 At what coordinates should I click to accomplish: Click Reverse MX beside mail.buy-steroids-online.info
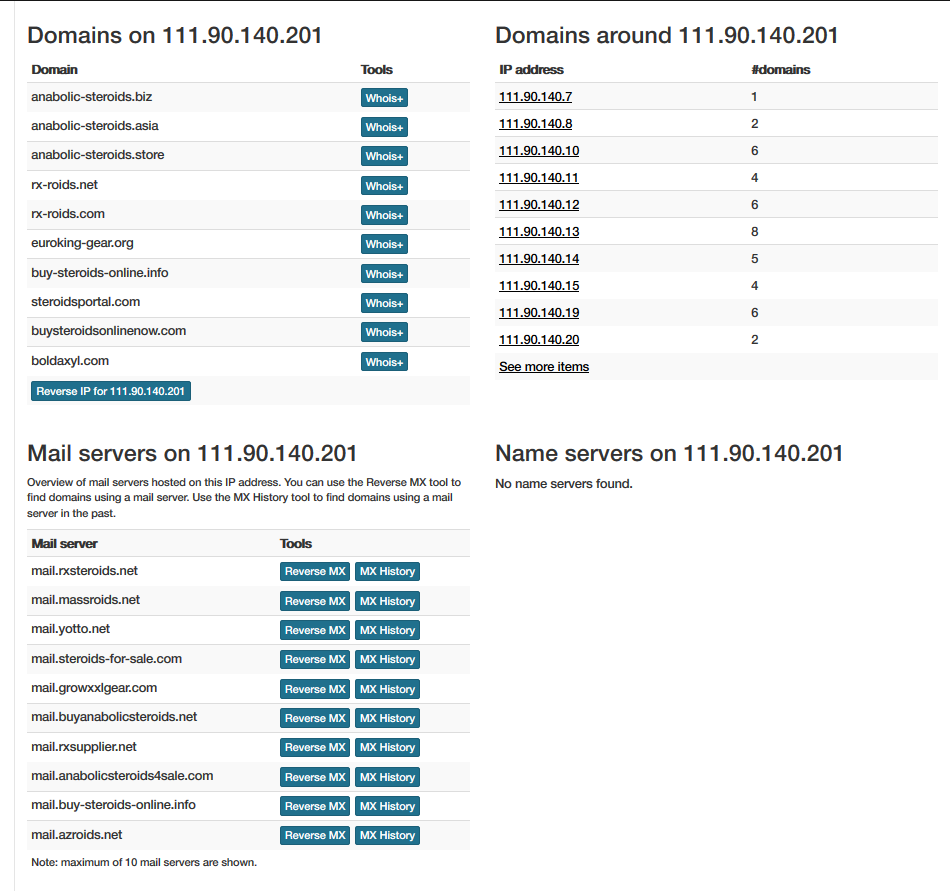pos(315,806)
